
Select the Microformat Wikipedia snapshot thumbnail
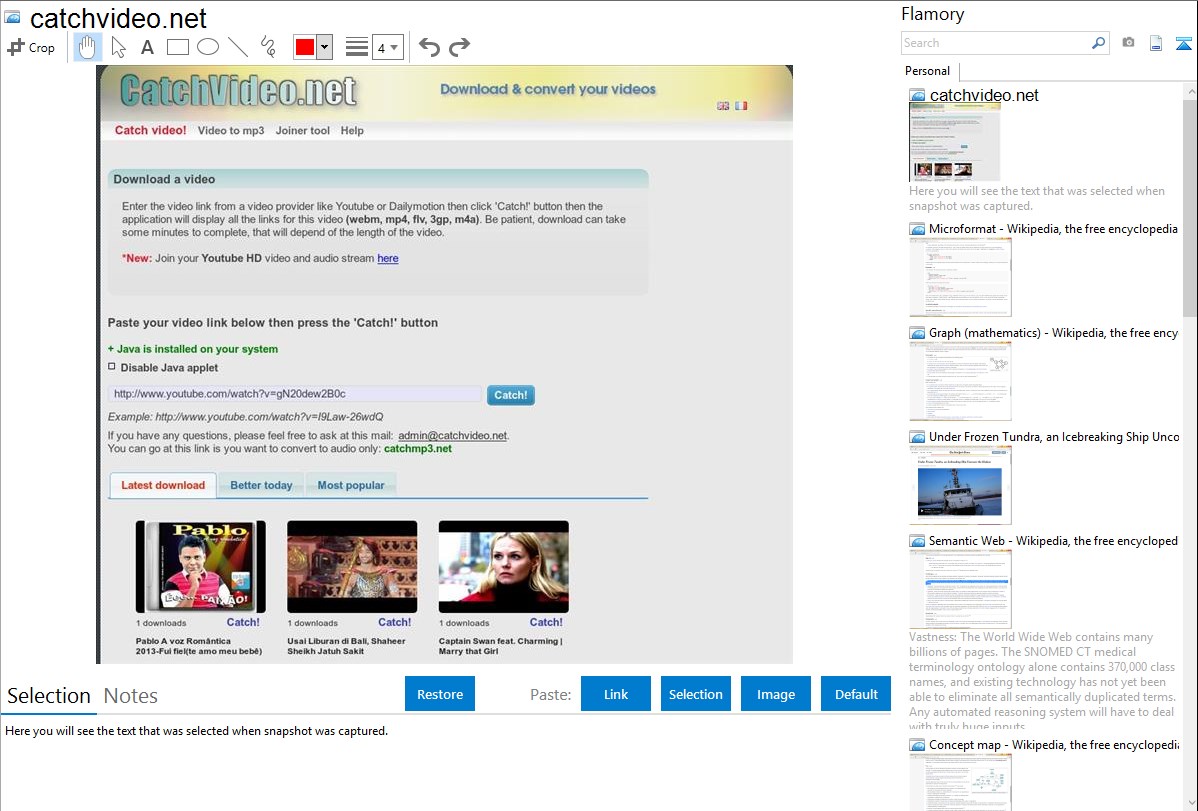[960, 277]
